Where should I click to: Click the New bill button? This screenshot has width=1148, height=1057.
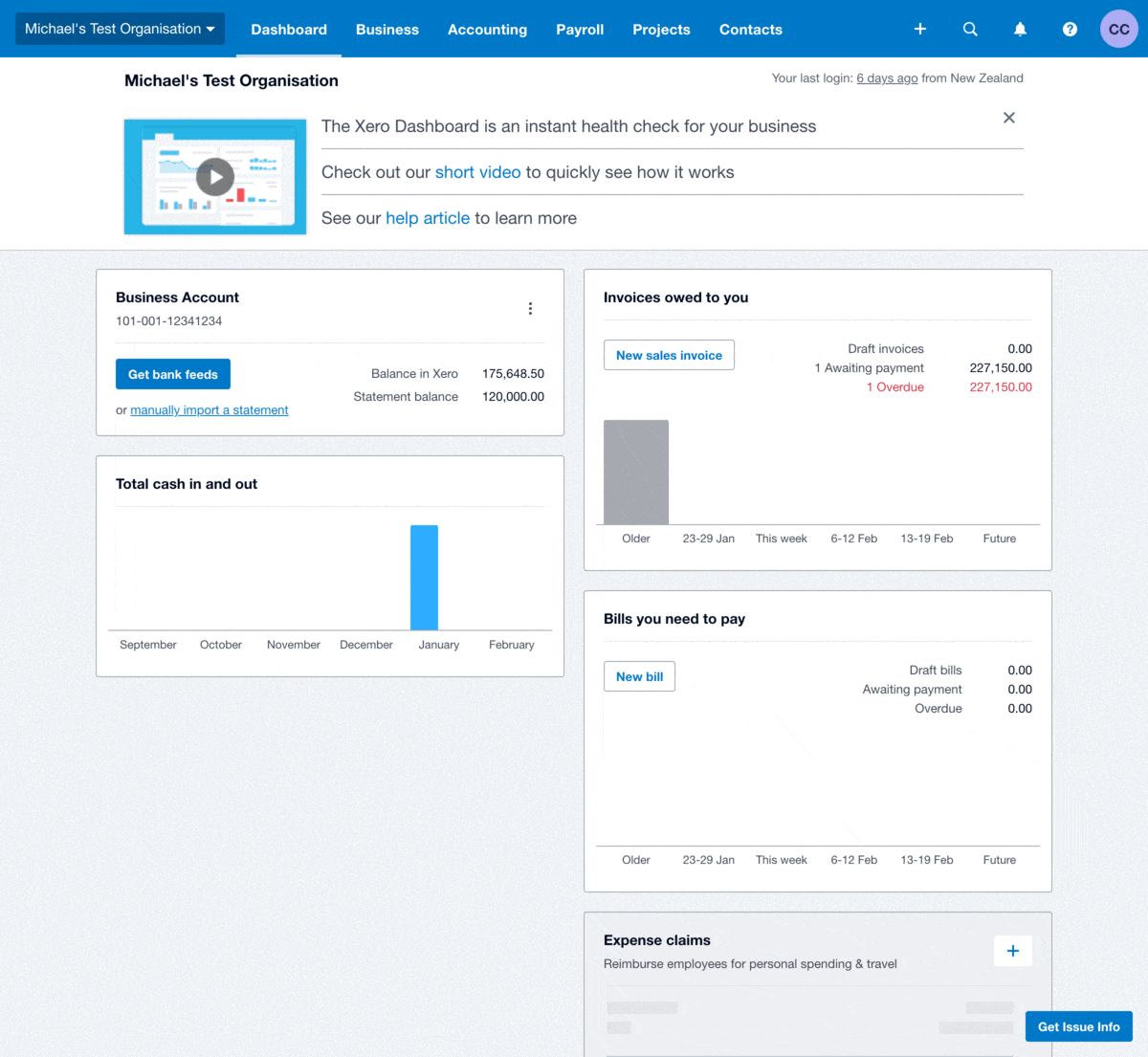tap(639, 676)
